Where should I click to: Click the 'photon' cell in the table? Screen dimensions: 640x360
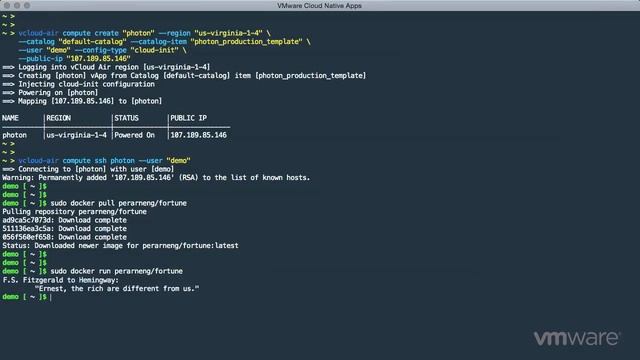tap(14, 135)
